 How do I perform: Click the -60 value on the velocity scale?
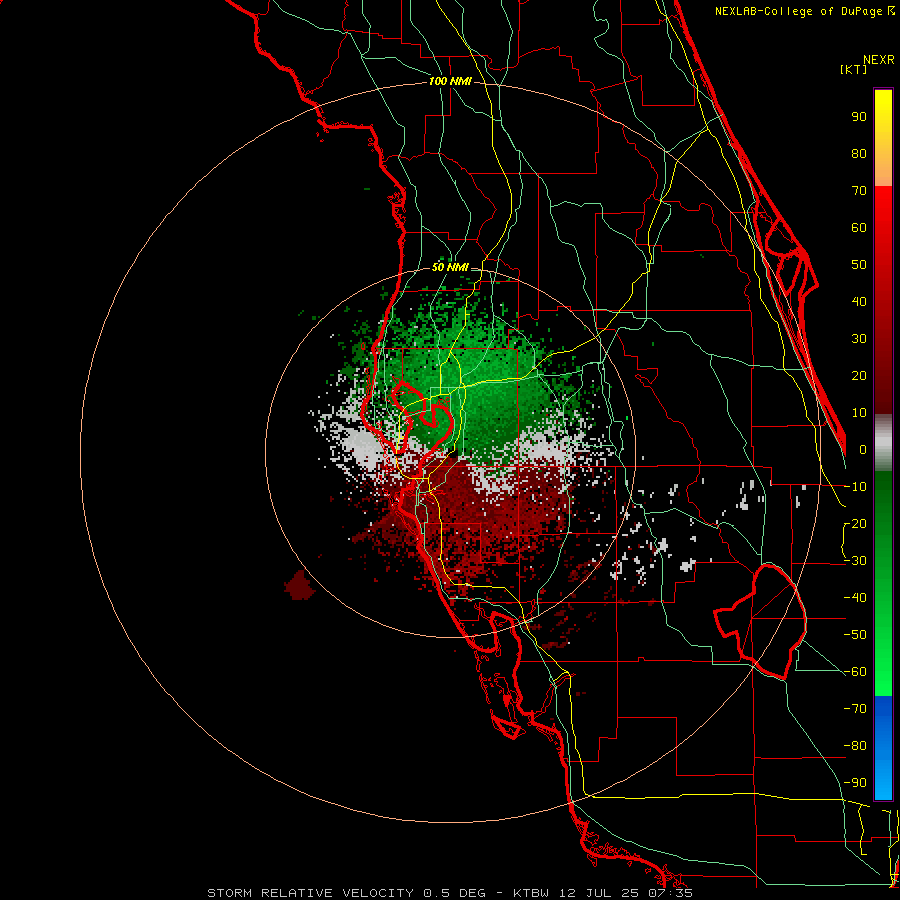[x=855, y=672]
